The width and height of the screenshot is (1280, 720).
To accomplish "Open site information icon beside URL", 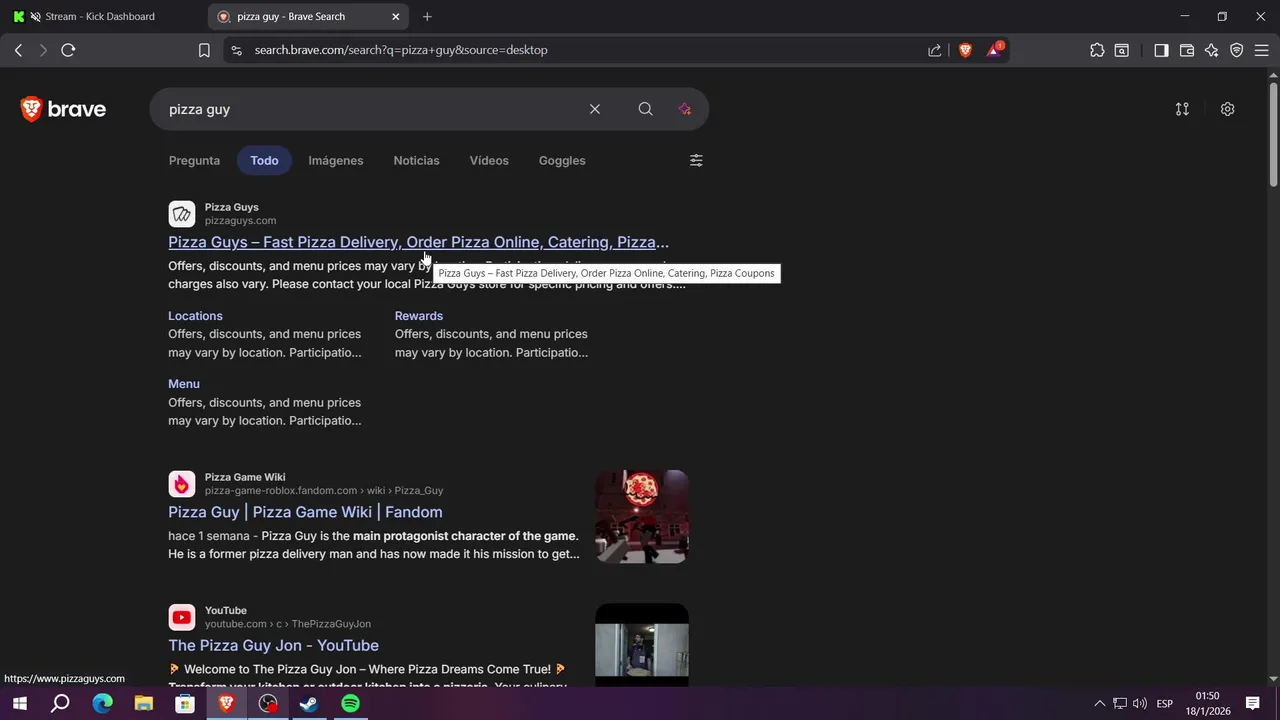I will click(235, 50).
